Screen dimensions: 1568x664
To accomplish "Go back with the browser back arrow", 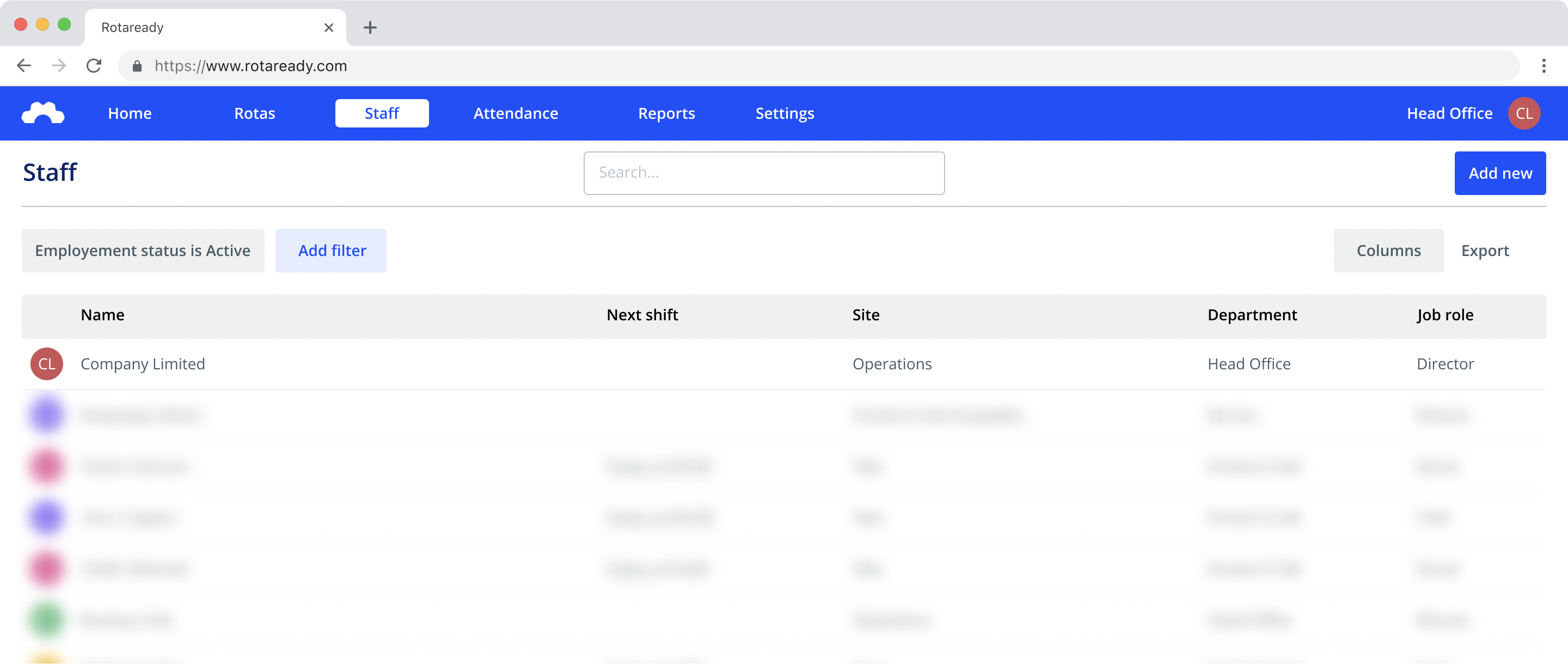I will 24,66.
